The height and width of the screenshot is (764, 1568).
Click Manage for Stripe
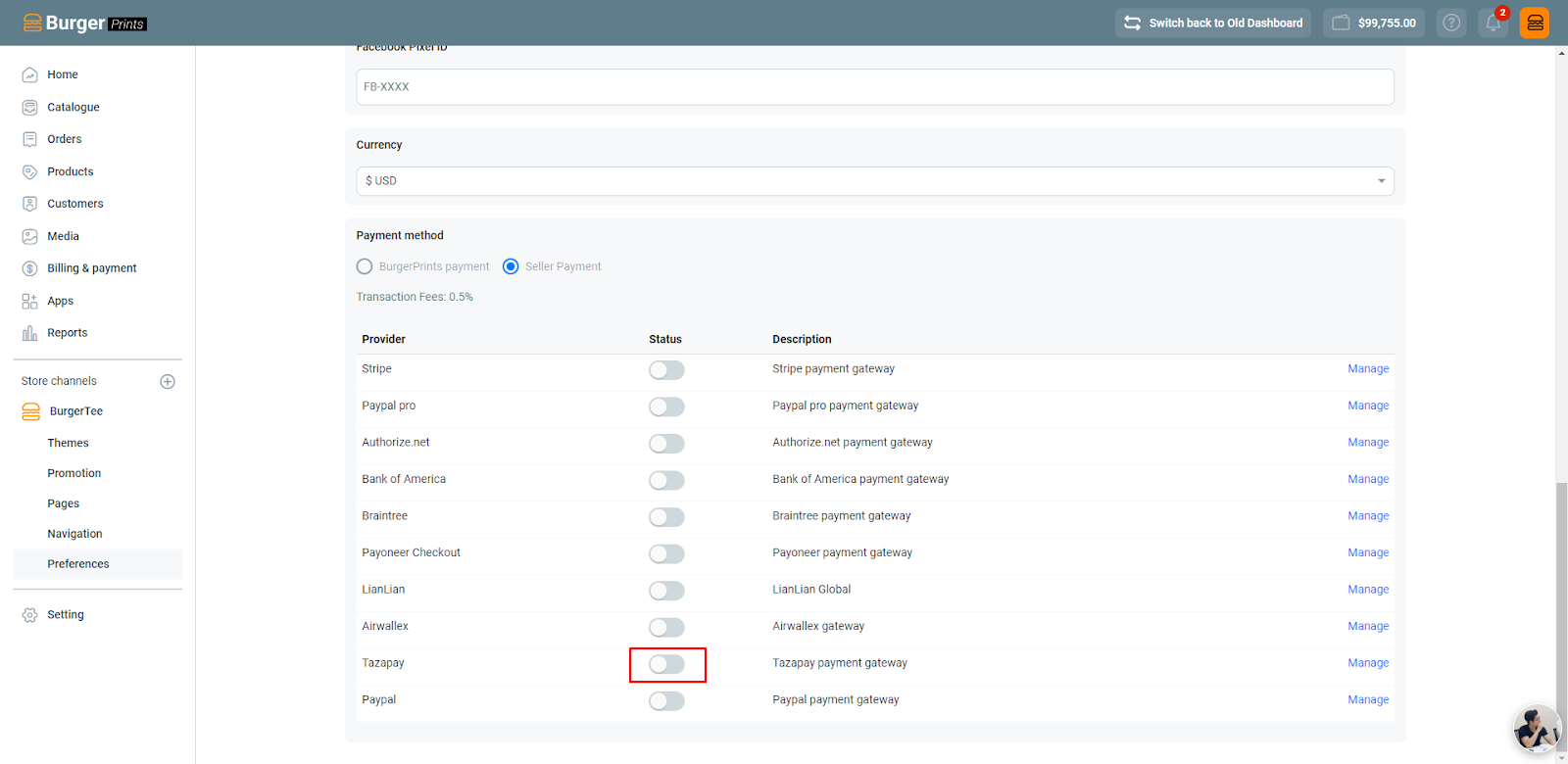click(1368, 369)
